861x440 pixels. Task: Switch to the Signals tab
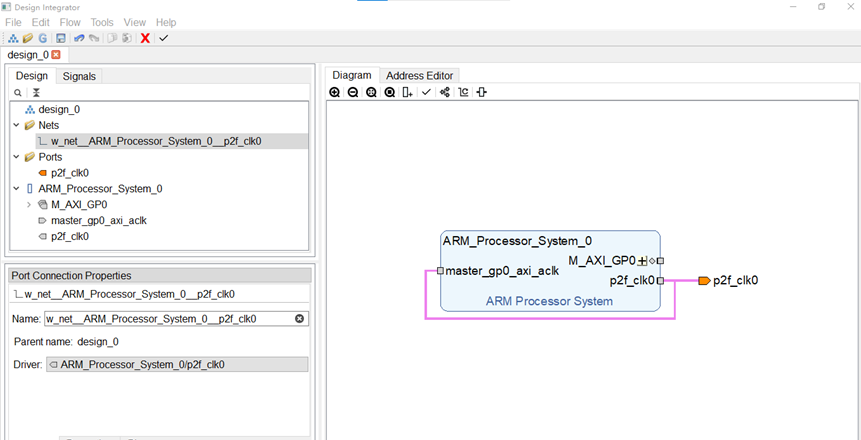coord(79,76)
